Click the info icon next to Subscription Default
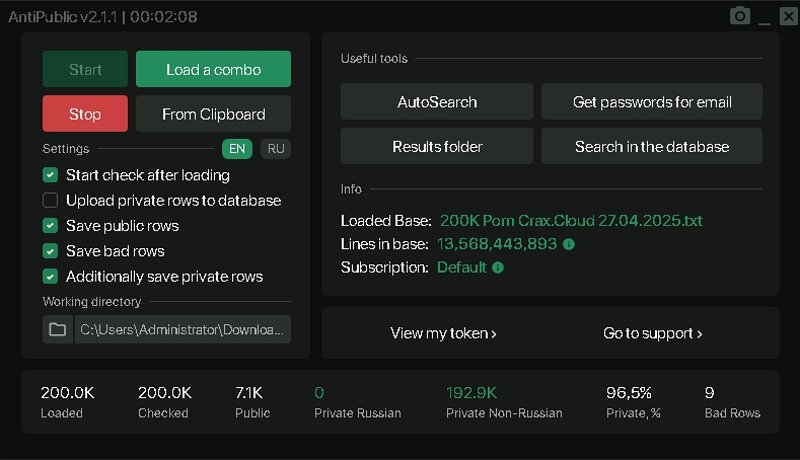This screenshot has height=460, width=800. pos(498,268)
